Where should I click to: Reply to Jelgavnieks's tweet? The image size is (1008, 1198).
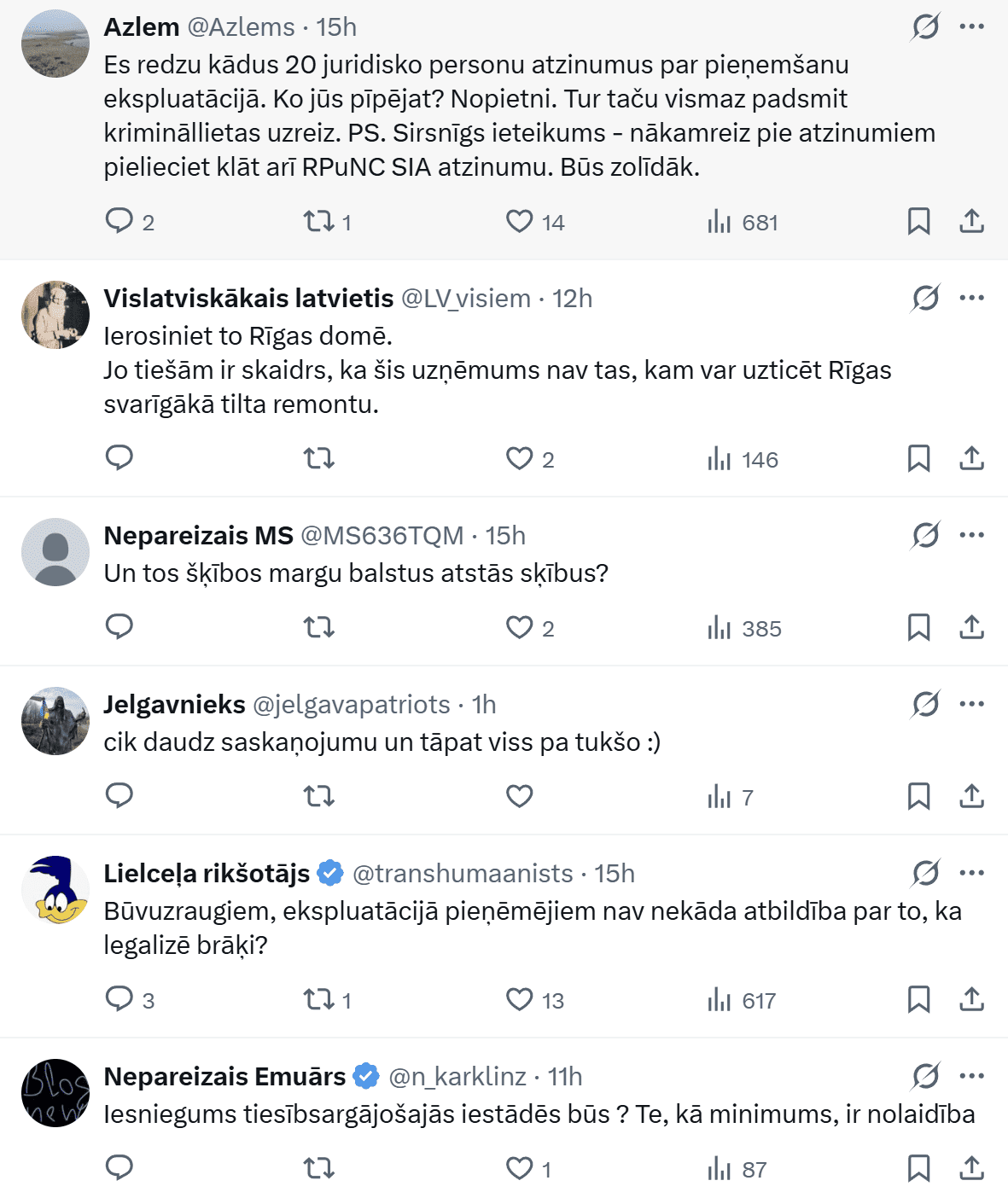click(119, 796)
